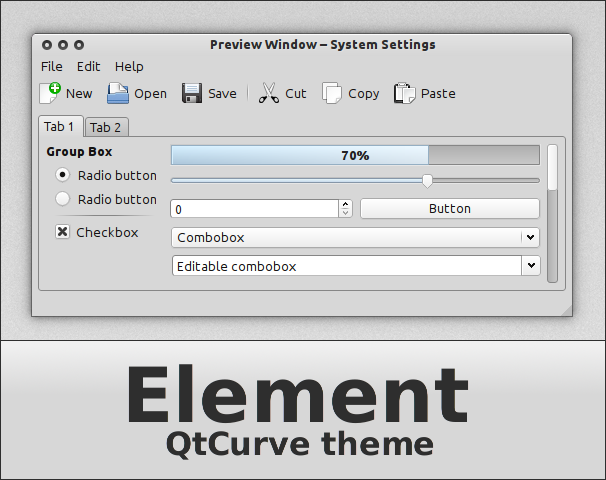Open the File menu
The width and height of the screenshot is (606, 480).
click(51, 66)
